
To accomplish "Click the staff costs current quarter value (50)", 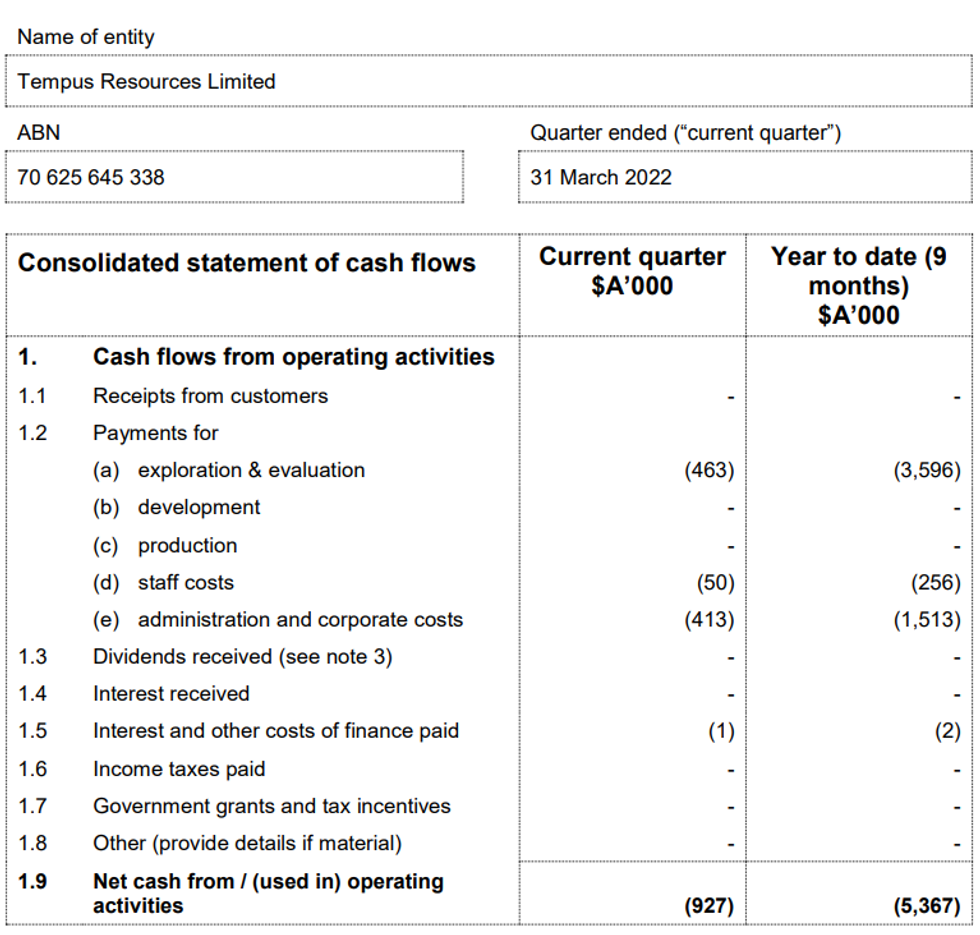I will tap(714, 582).
